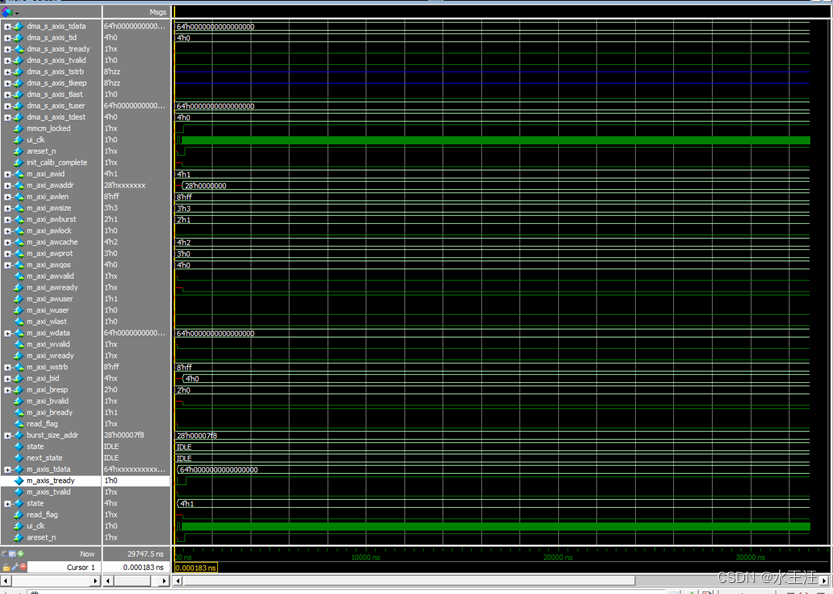The width and height of the screenshot is (833, 594).
Task: Click the edit cursor wrench icon
Action: tap(14, 566)
